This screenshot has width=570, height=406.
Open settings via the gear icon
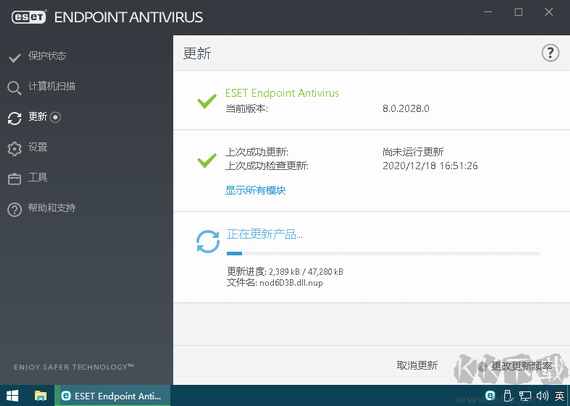(15, 149)
